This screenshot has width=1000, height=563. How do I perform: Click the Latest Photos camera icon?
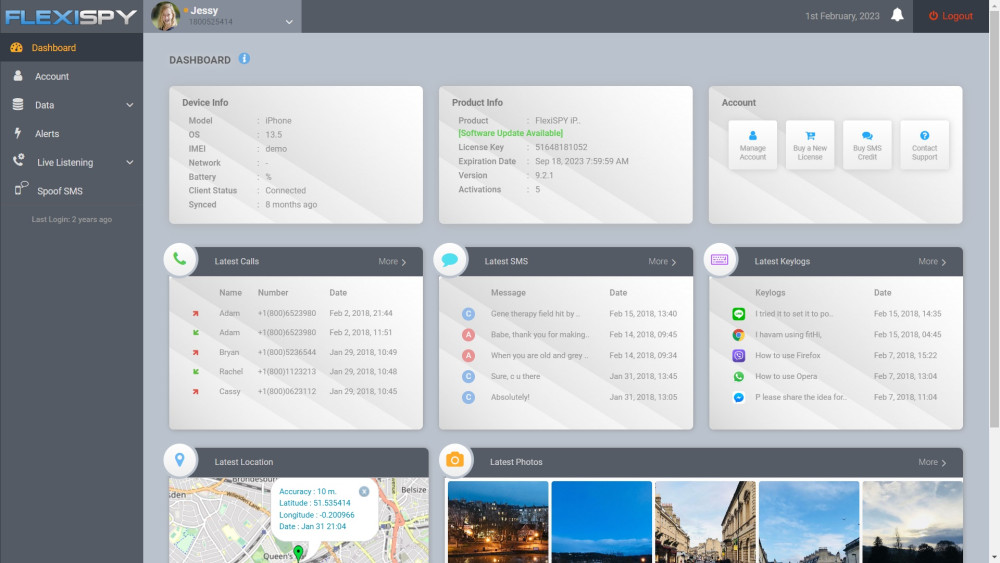(455, 460)
